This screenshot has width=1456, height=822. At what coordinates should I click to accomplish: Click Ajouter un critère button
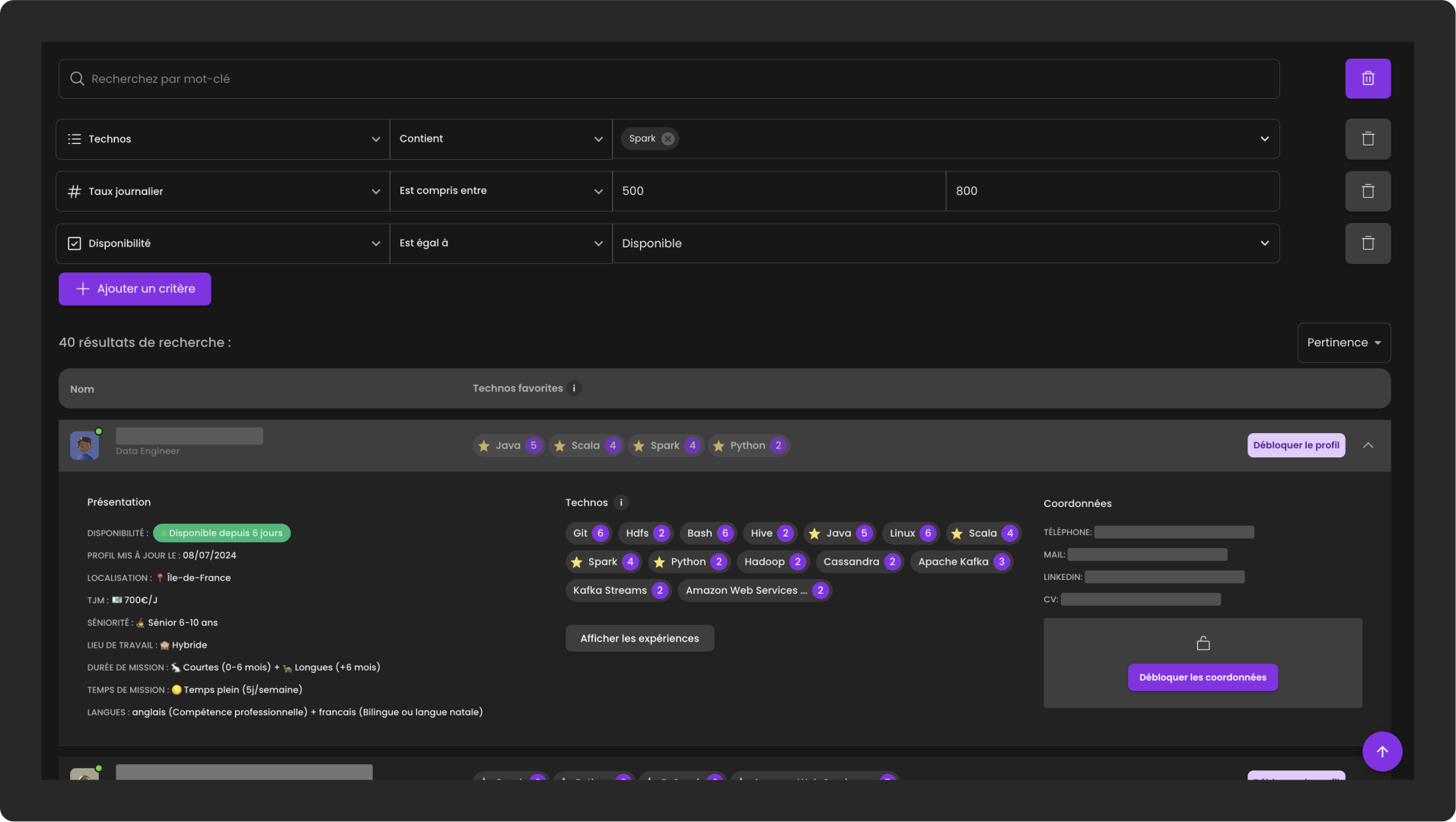click(x=135, y=288)
